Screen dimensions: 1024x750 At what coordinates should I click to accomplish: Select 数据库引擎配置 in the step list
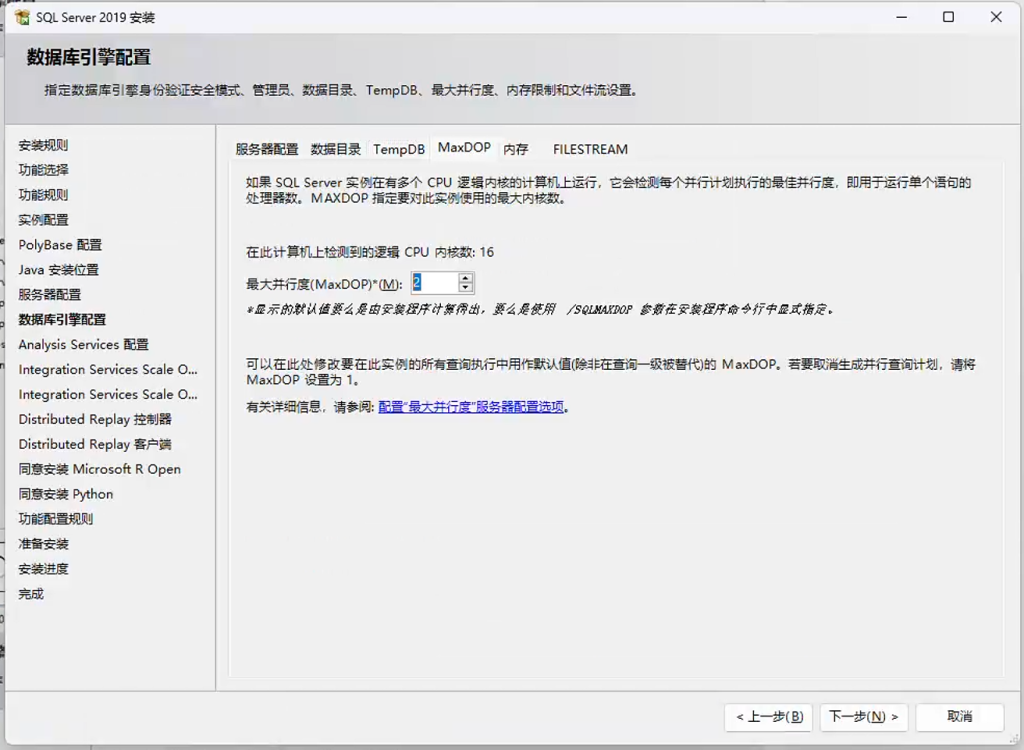click(x=62, y=319)
